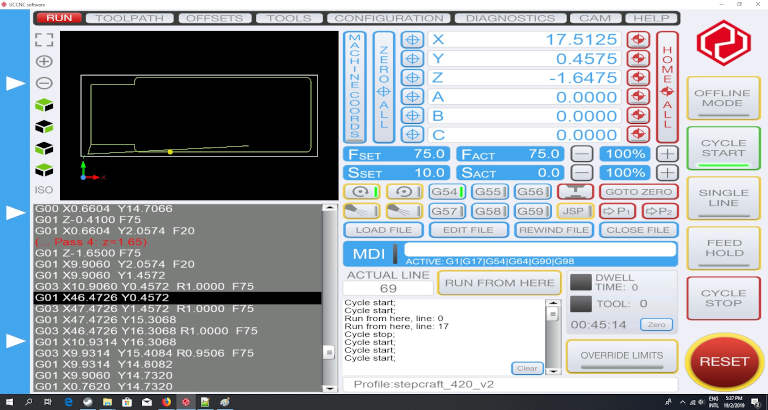Toggle SINGLE LINE mode
The height and width of the screenshot is (410, 768).
pos(723,198)
